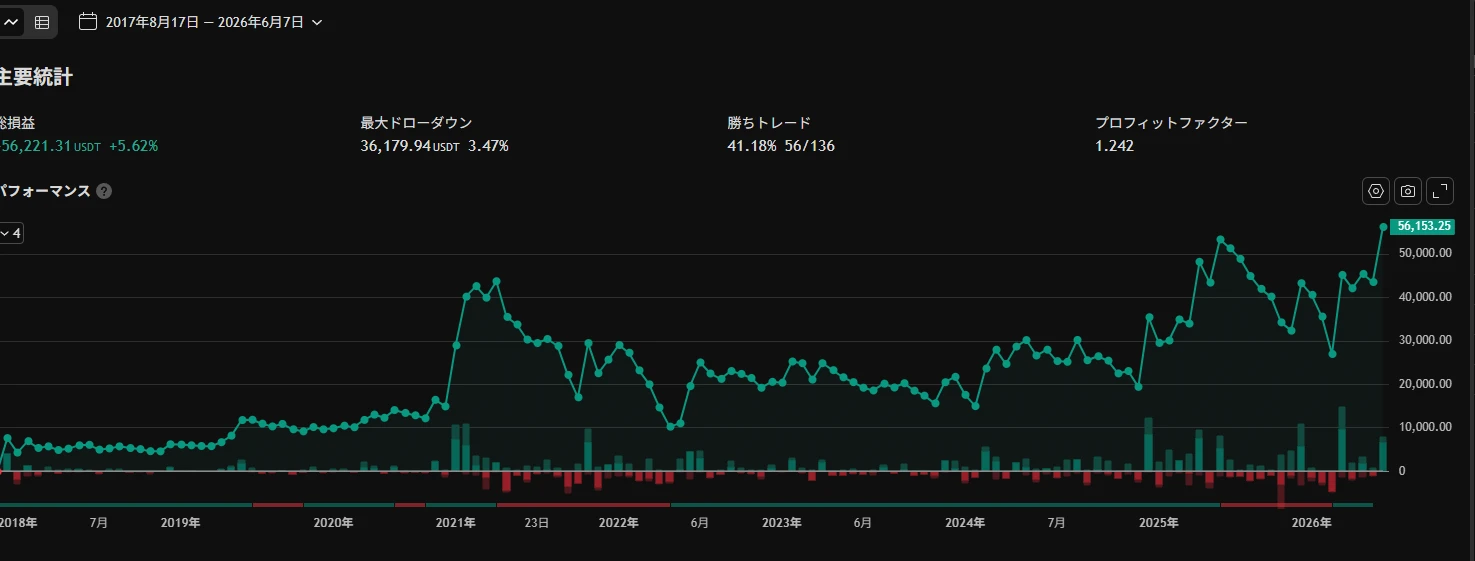Image resolution: width=1475 pixels, height=561 pixels.
Task: Click the 41.18% win rate value
Action: pyautogui.click(x=751, y=146)
